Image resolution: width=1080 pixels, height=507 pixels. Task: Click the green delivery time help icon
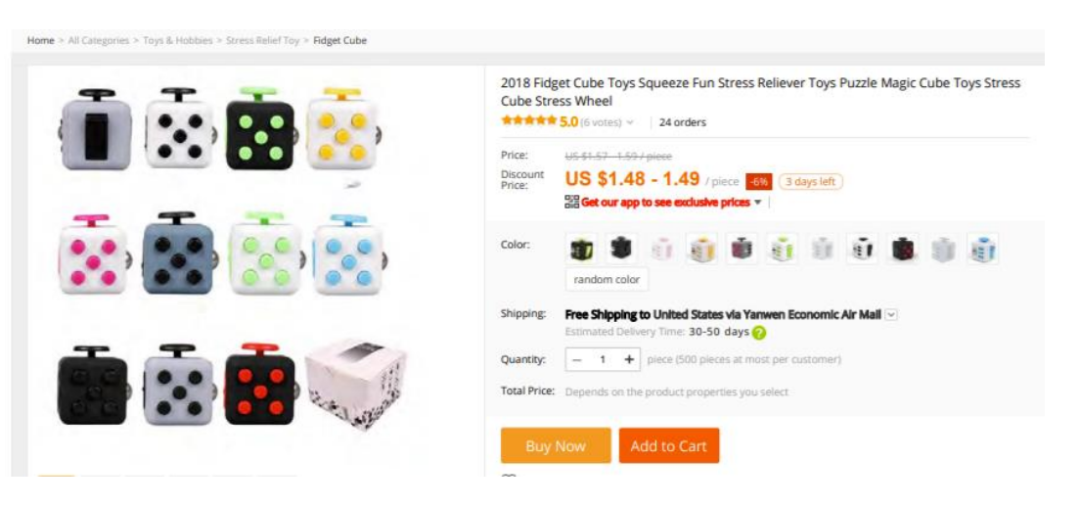pyautogui.click(x=759, y=332)
